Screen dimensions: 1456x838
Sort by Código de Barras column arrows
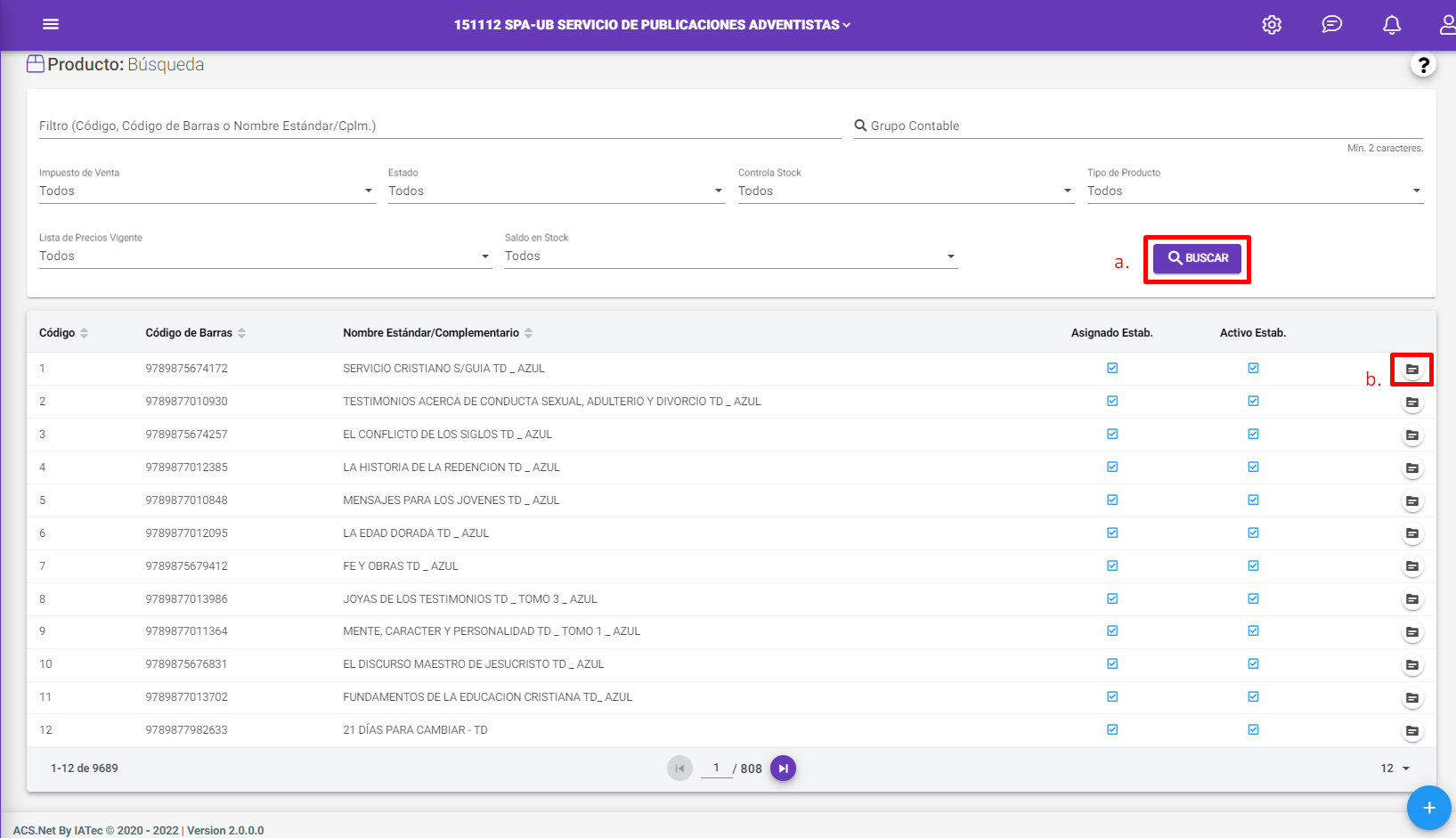[241, 333]
